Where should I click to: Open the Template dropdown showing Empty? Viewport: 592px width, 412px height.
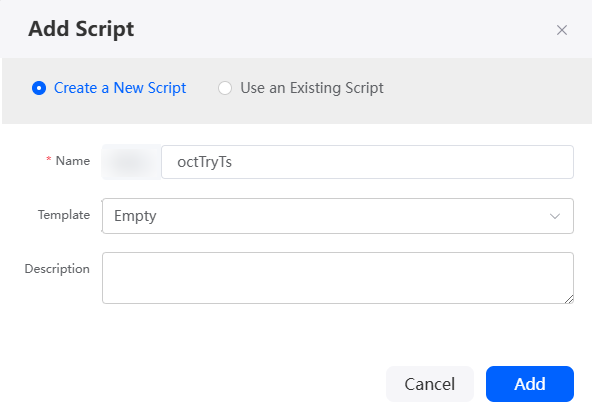338,216
